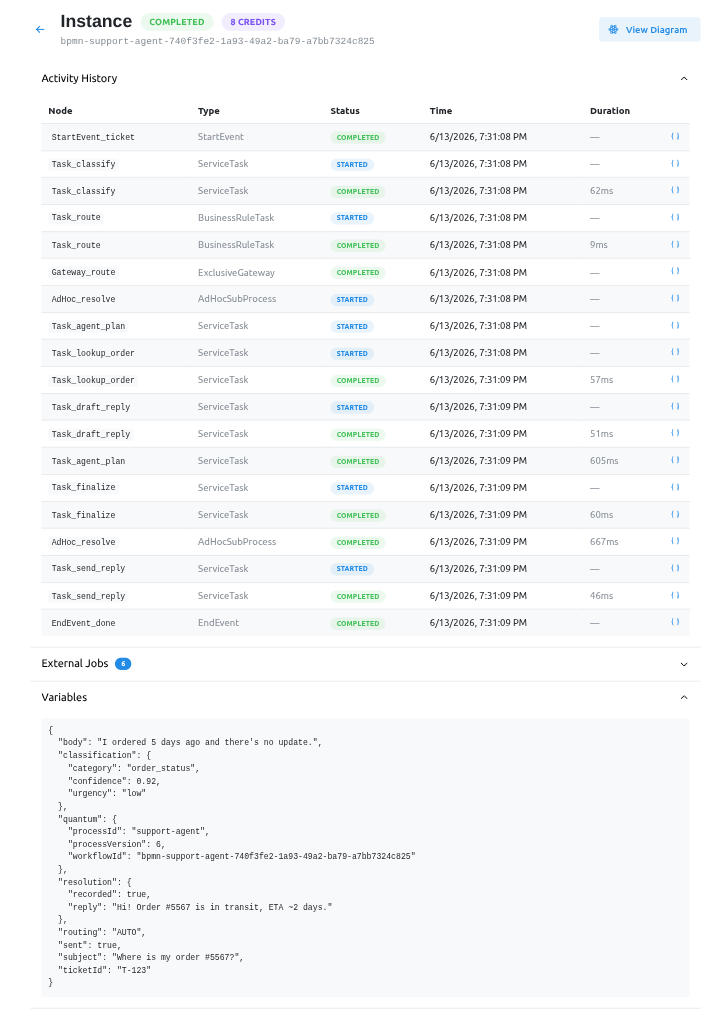
Task: Click the Variables heading
Action: [64, 697]
